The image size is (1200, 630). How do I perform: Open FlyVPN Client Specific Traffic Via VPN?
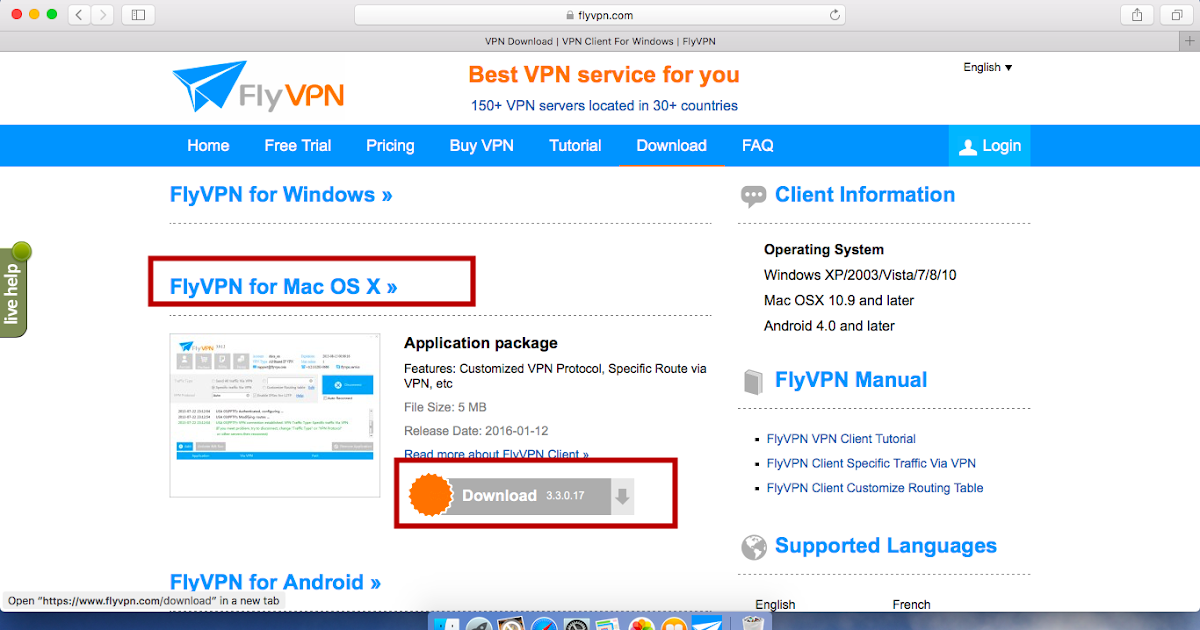tap(871, 463)
